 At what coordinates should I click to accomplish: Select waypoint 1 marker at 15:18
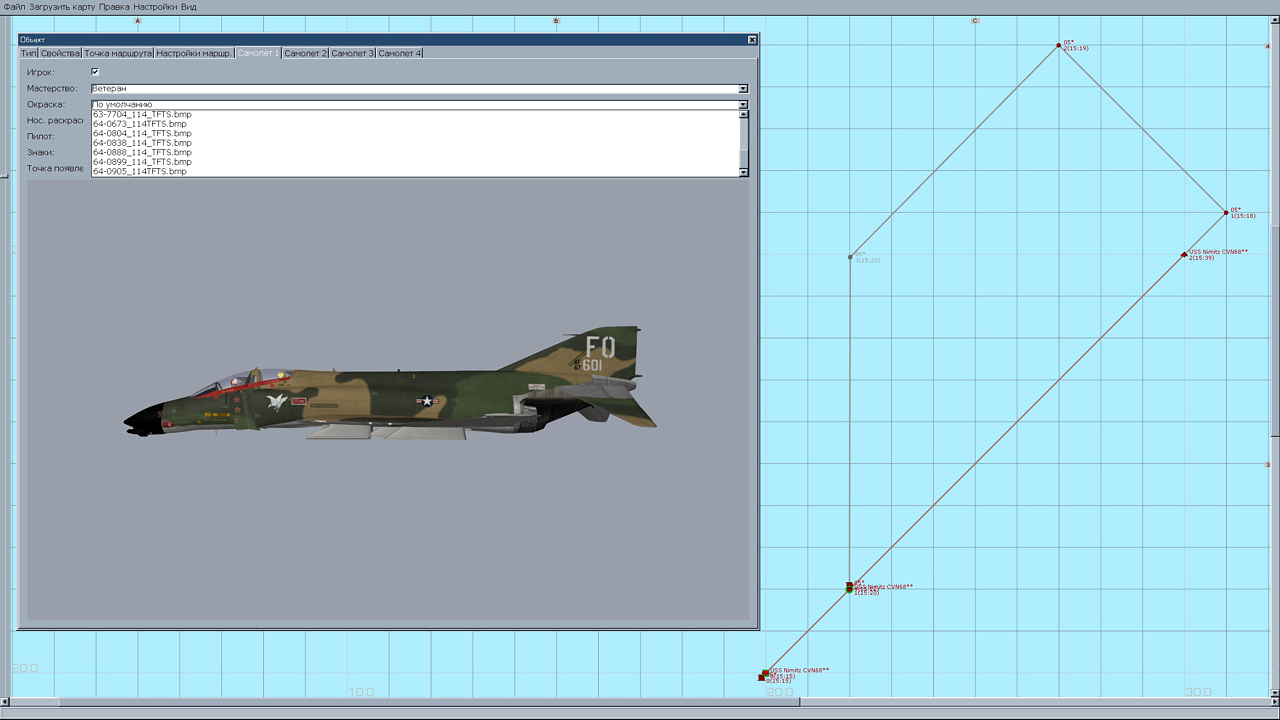point(1226,212)
